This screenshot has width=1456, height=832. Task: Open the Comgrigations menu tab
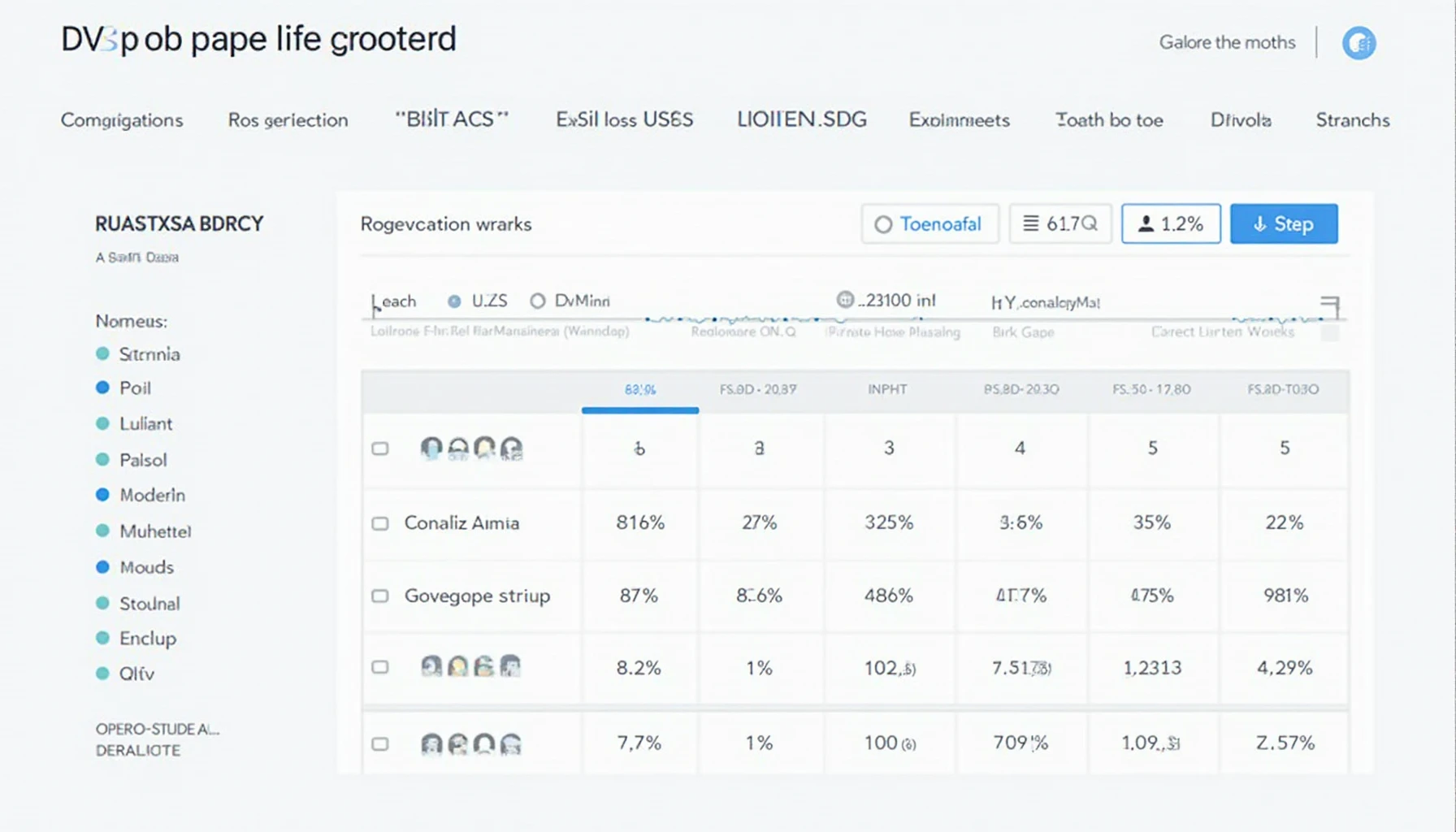click(x=122, y=120)
